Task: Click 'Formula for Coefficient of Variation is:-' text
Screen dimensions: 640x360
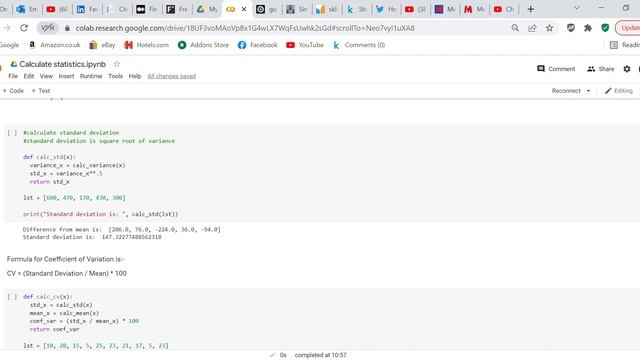Action: click(x=65, y=259)
